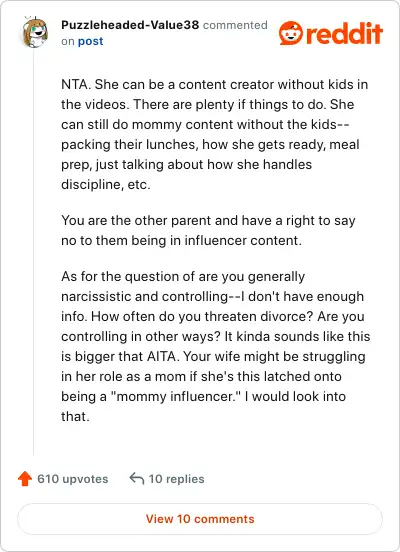This screenshot has height=552, width=400.
Task: Click the Reddit Snoo logo icon
Action: click(291, 33)
